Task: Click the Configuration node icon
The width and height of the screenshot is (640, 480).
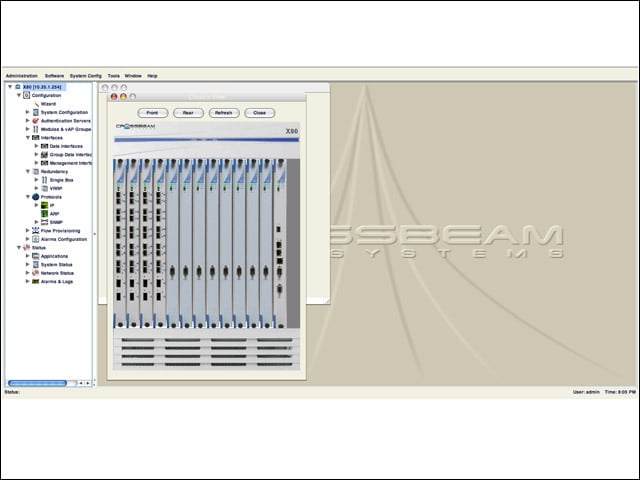Action: 27,95
